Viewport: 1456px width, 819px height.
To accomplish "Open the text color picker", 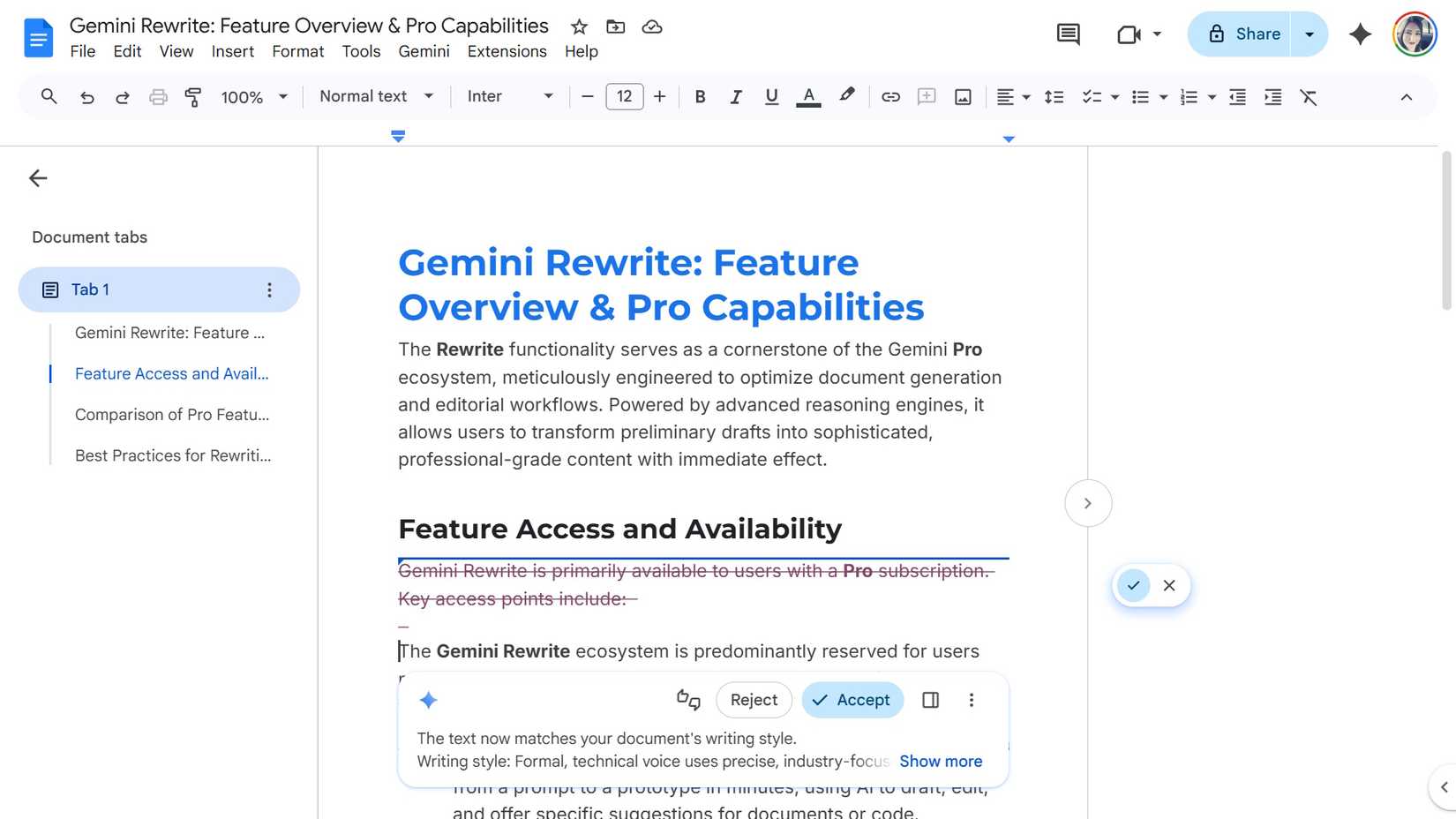I will click(808, 97).
